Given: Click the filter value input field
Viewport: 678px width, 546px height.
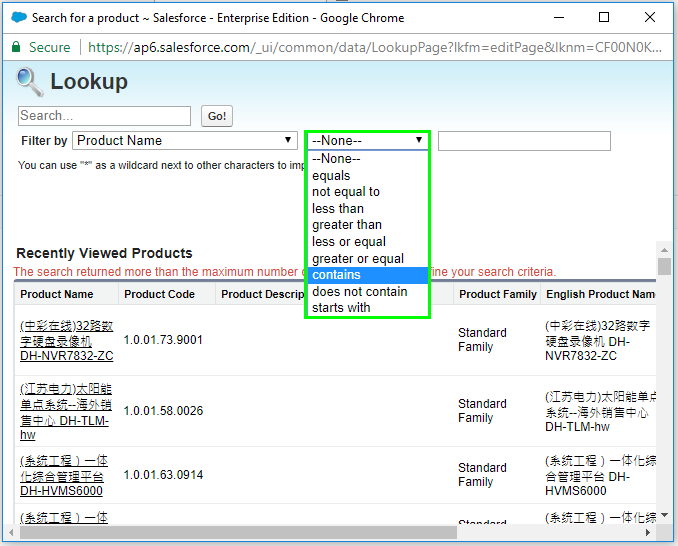Looking at the screenshot, I should [x=524, y=141].
